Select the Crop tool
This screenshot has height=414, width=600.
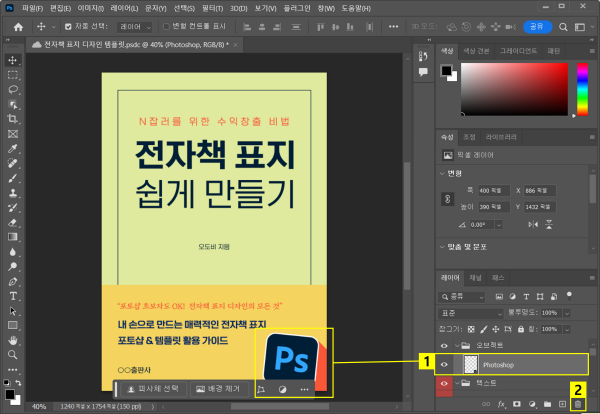(13, 118)
